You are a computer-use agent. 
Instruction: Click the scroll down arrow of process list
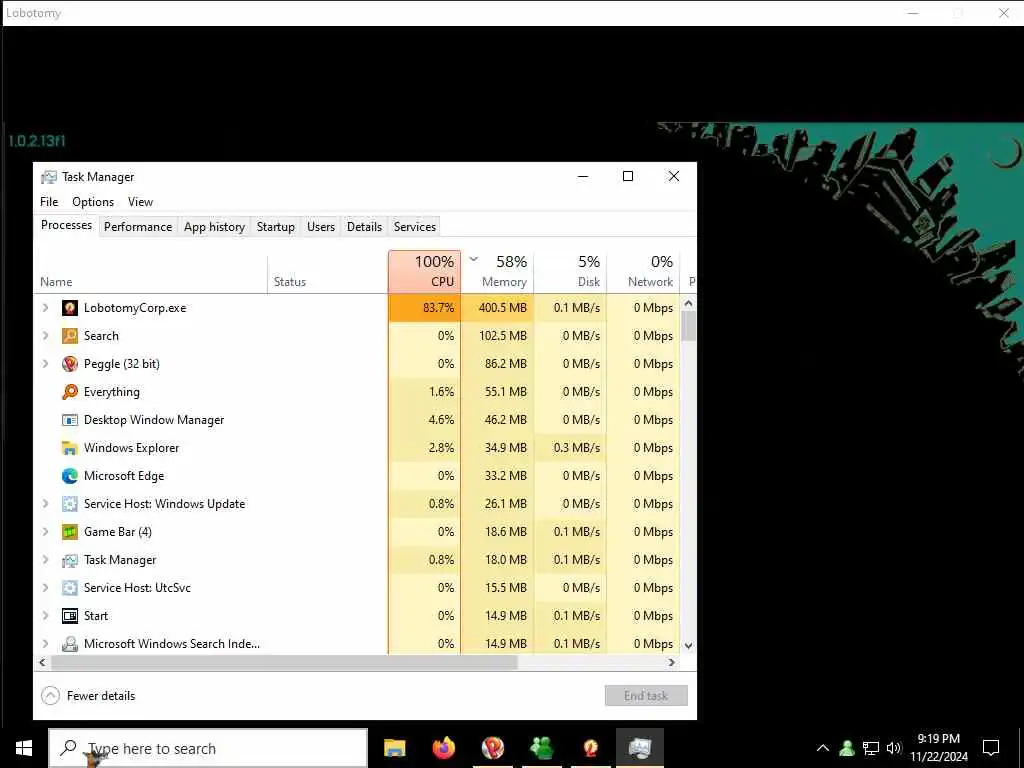click(x=688, y=645)
